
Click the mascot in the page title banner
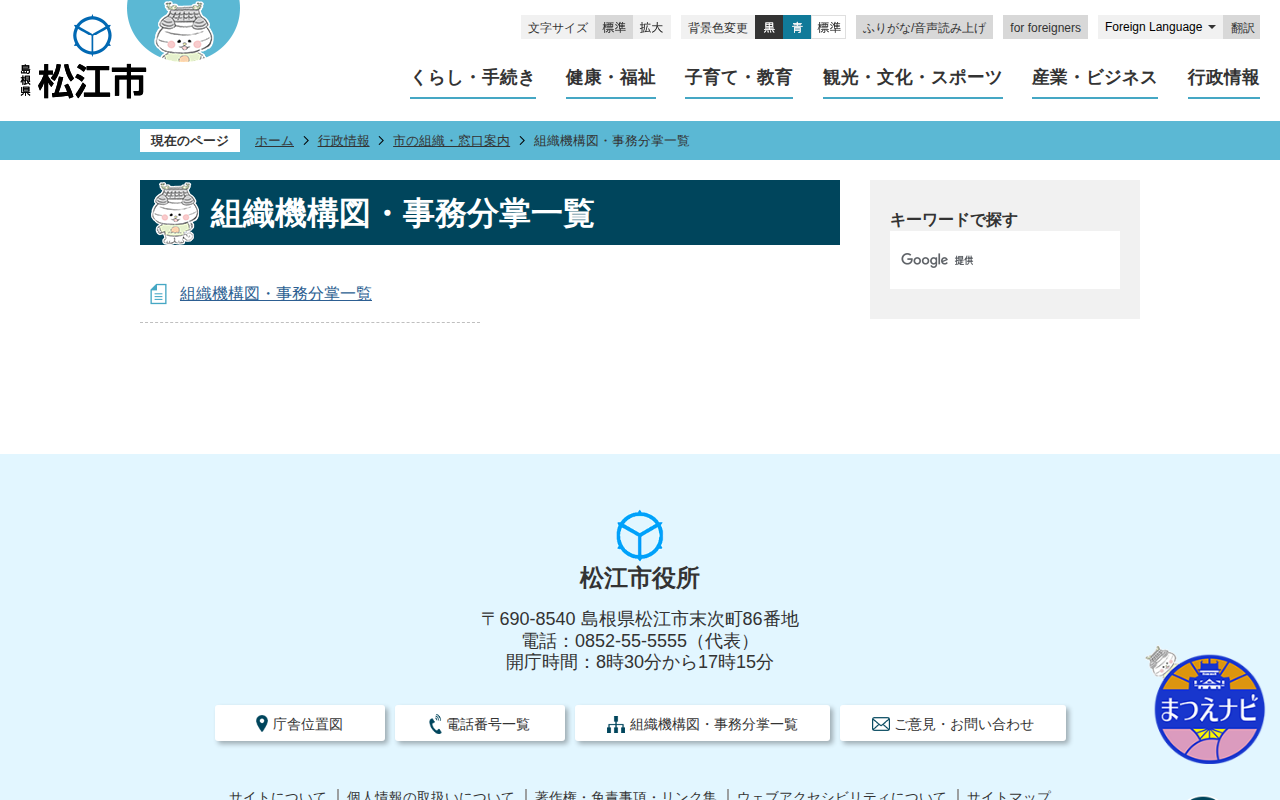175,213
